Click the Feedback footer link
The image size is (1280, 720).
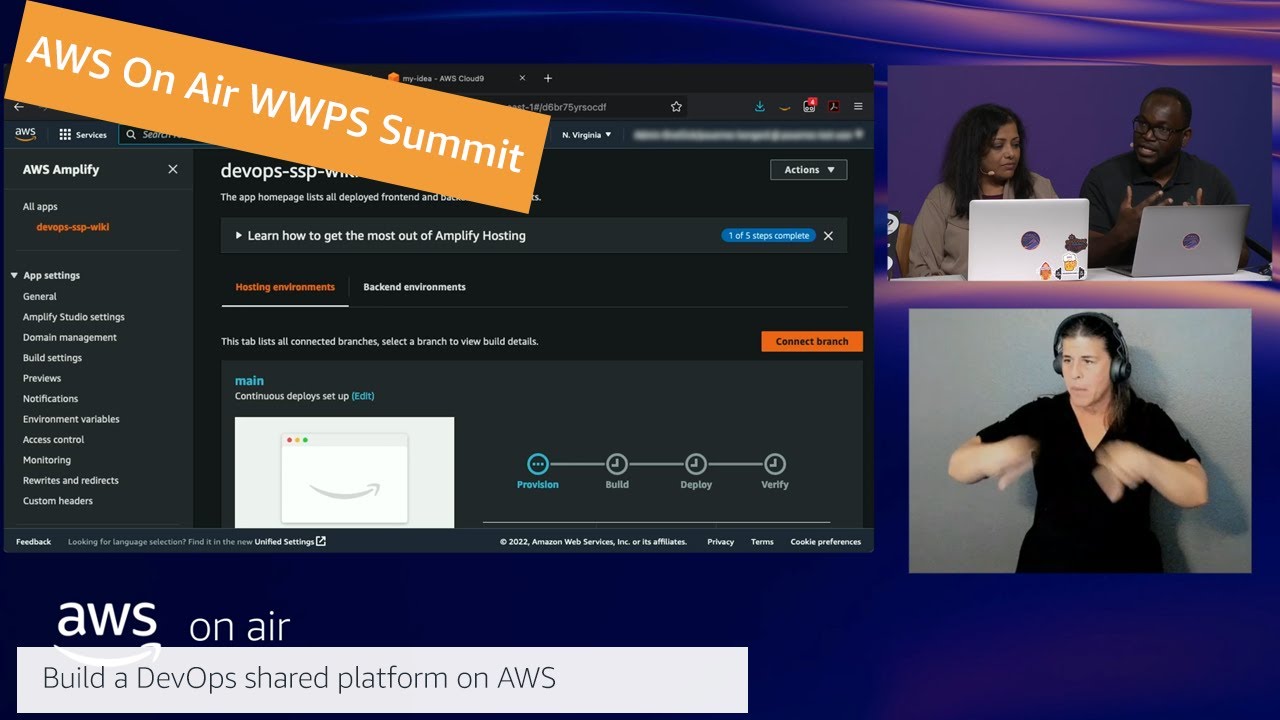[33, 542]
